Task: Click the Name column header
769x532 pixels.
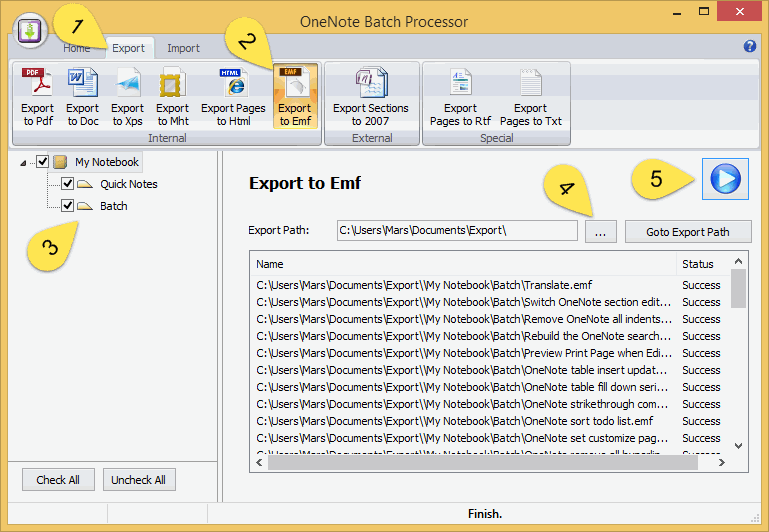Action: tap(463, 264)
